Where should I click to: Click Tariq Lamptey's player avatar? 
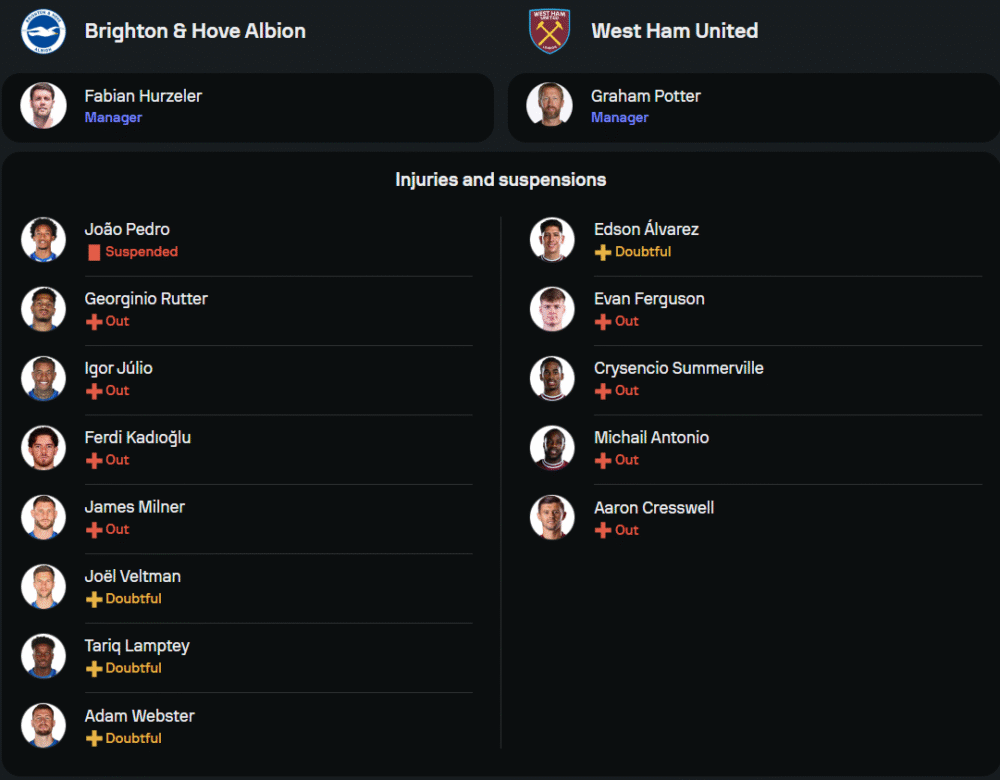coord(44,656)
